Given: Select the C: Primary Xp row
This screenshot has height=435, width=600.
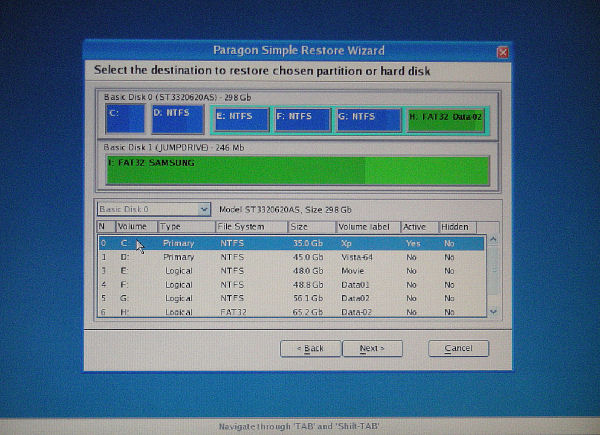Looking at the screenshot, I should (290, 243).
